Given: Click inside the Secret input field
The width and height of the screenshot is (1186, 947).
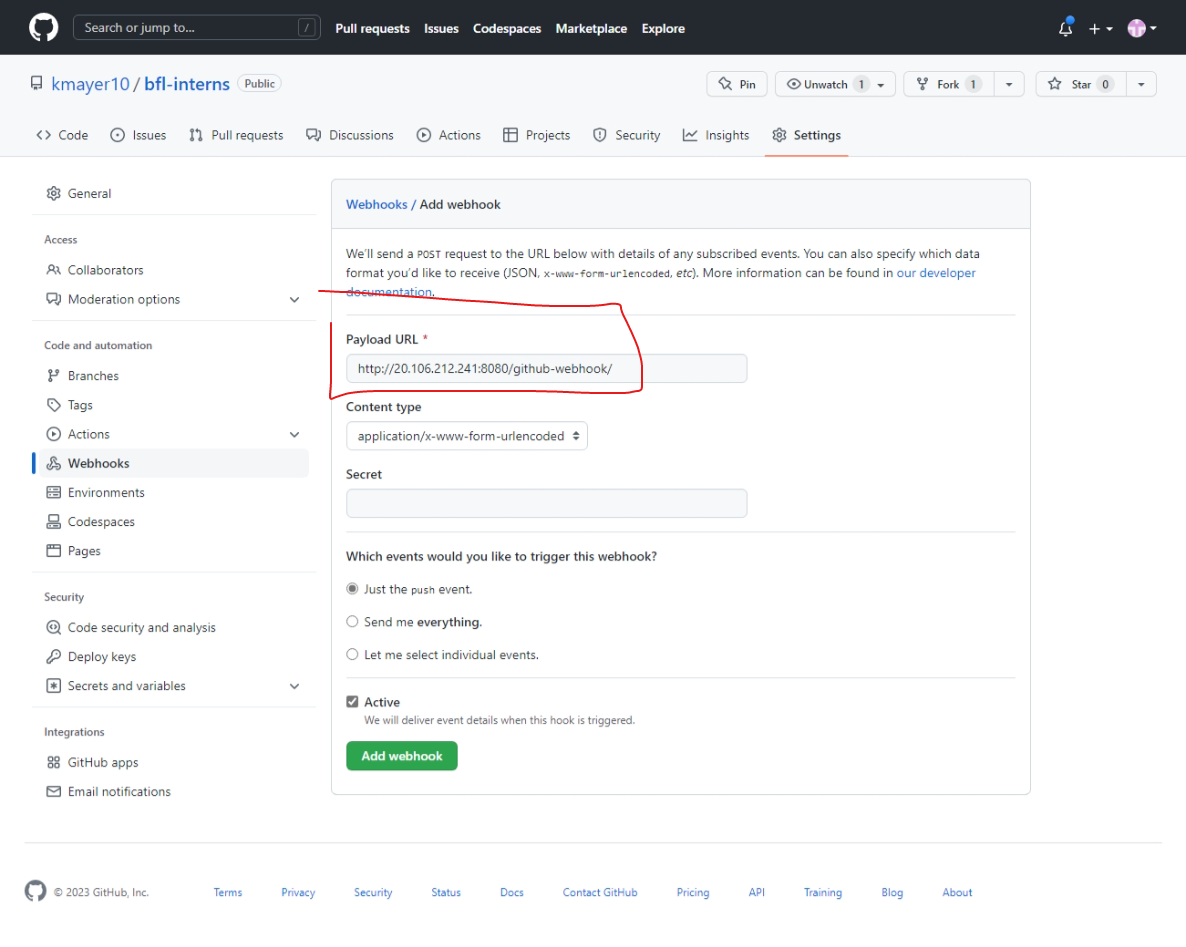Looking at the screenshot, I should 546,502.
